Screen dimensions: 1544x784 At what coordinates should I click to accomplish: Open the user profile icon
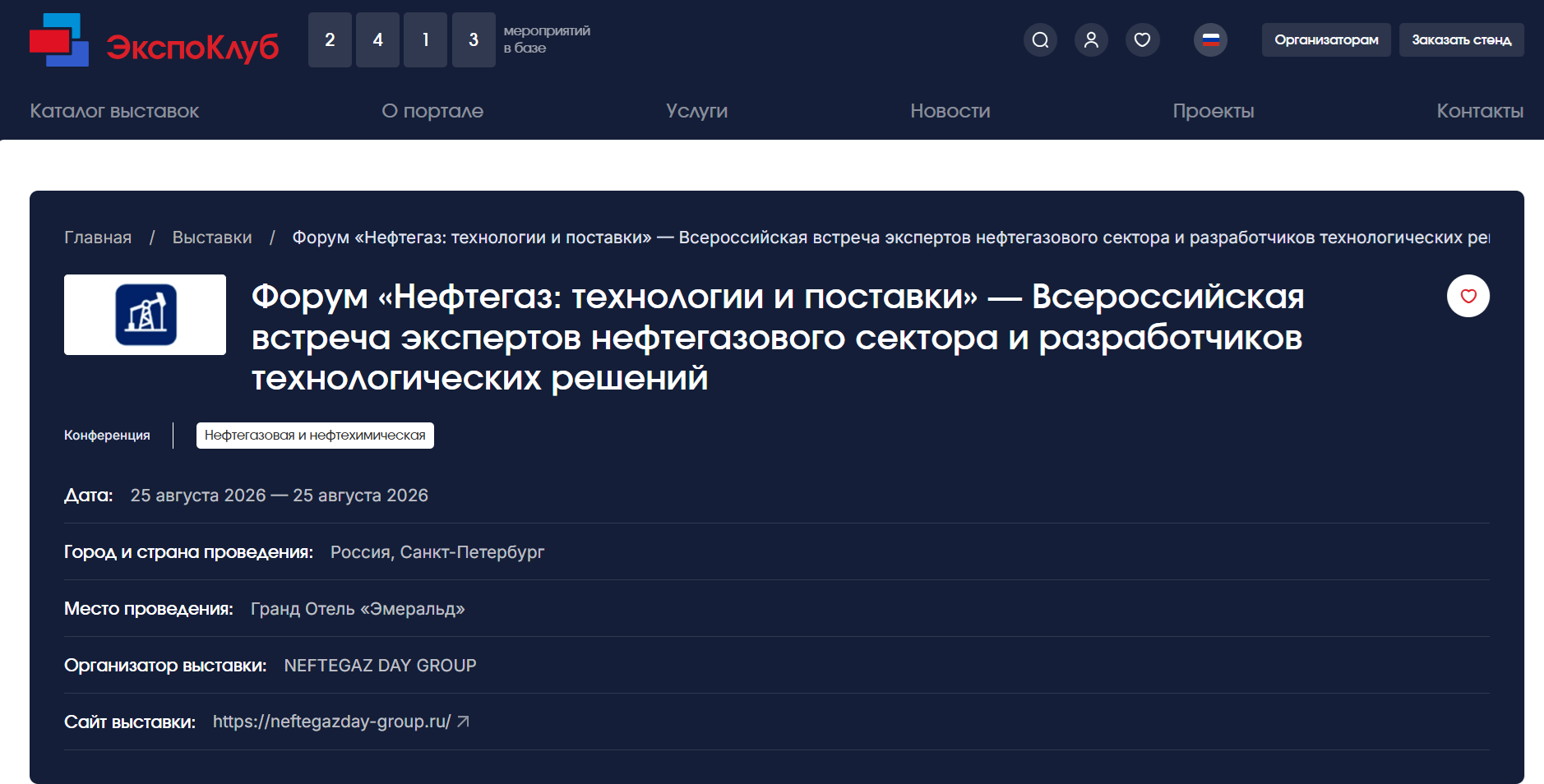(1091, 39)
